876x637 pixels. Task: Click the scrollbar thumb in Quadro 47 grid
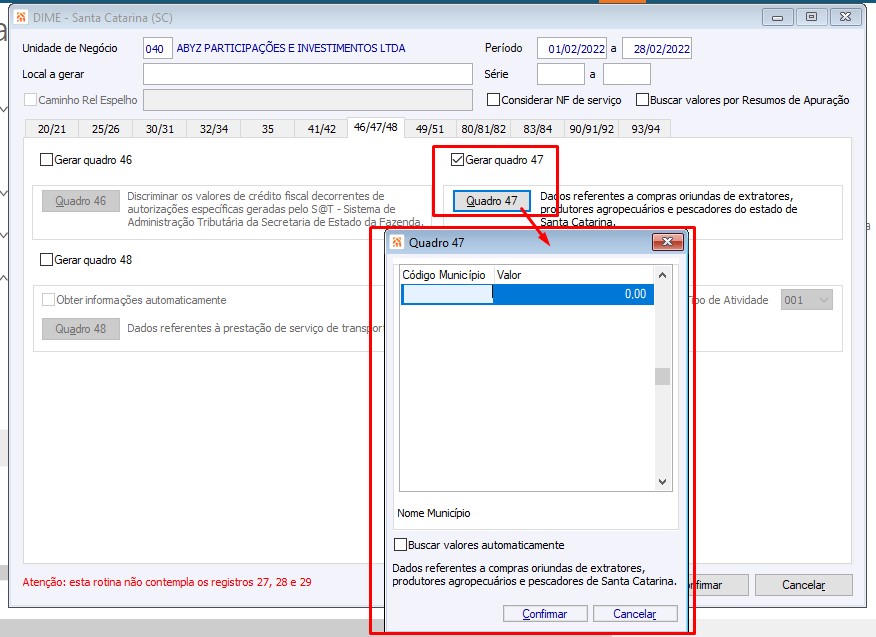(x=662, y=377)
